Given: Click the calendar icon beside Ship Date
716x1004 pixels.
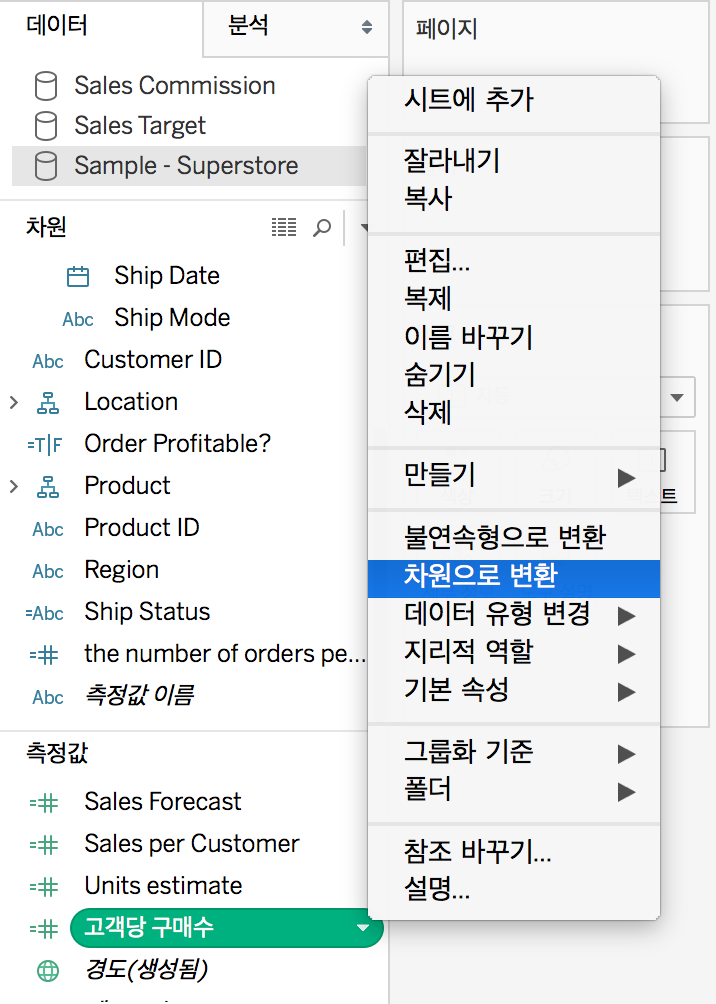Looking at the screenshot, I should tap(78, 276).
